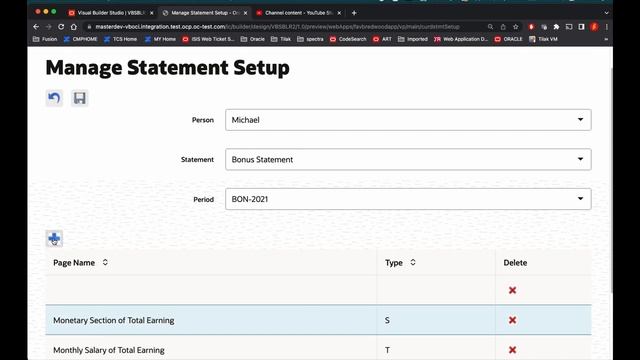Sort the table by Page Name
The image size is (640, 360).
[x=105, y=262]
